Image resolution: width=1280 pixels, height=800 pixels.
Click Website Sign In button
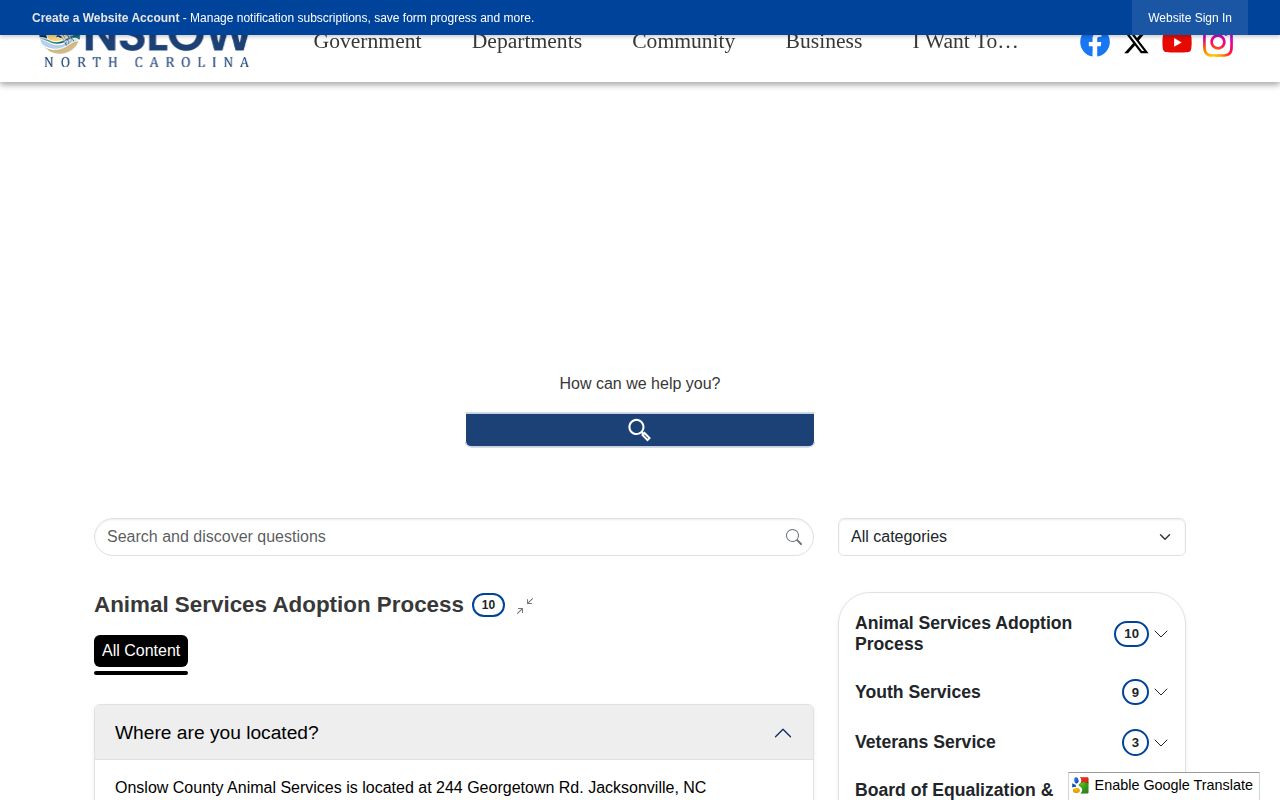click(x=1190, y=18)
